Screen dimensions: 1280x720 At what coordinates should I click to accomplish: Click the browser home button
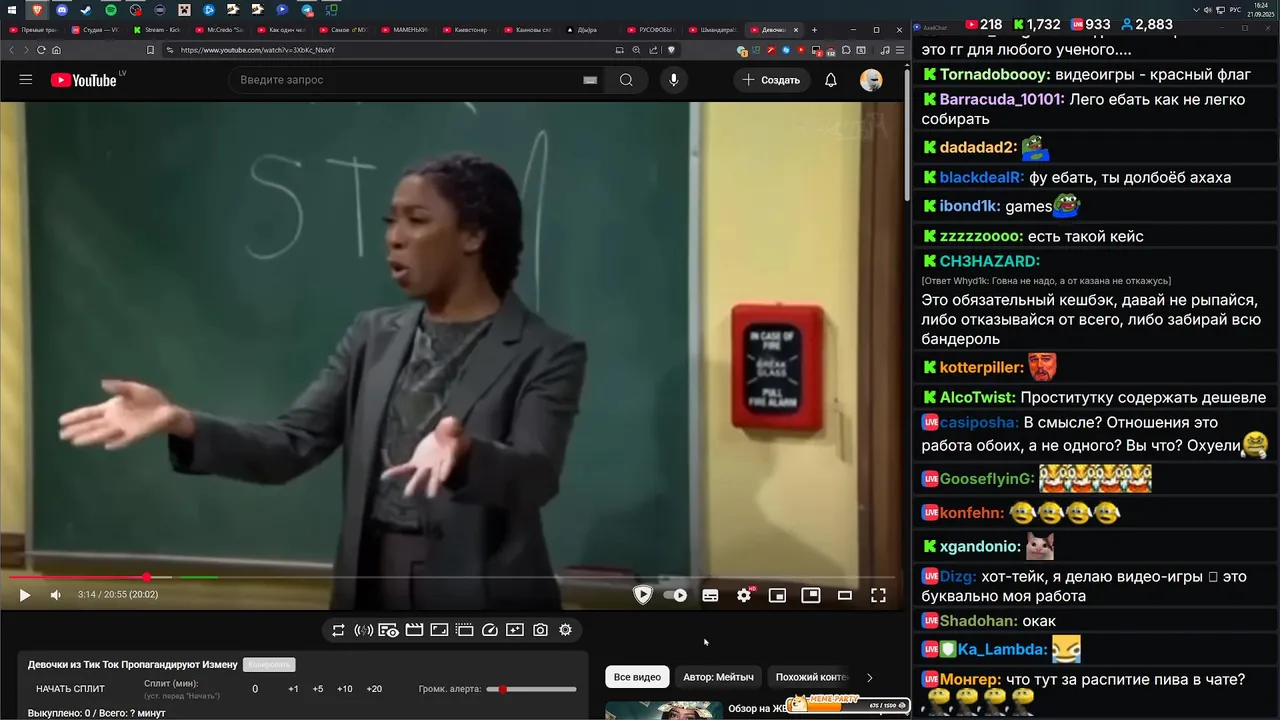(x=56, y=50)
